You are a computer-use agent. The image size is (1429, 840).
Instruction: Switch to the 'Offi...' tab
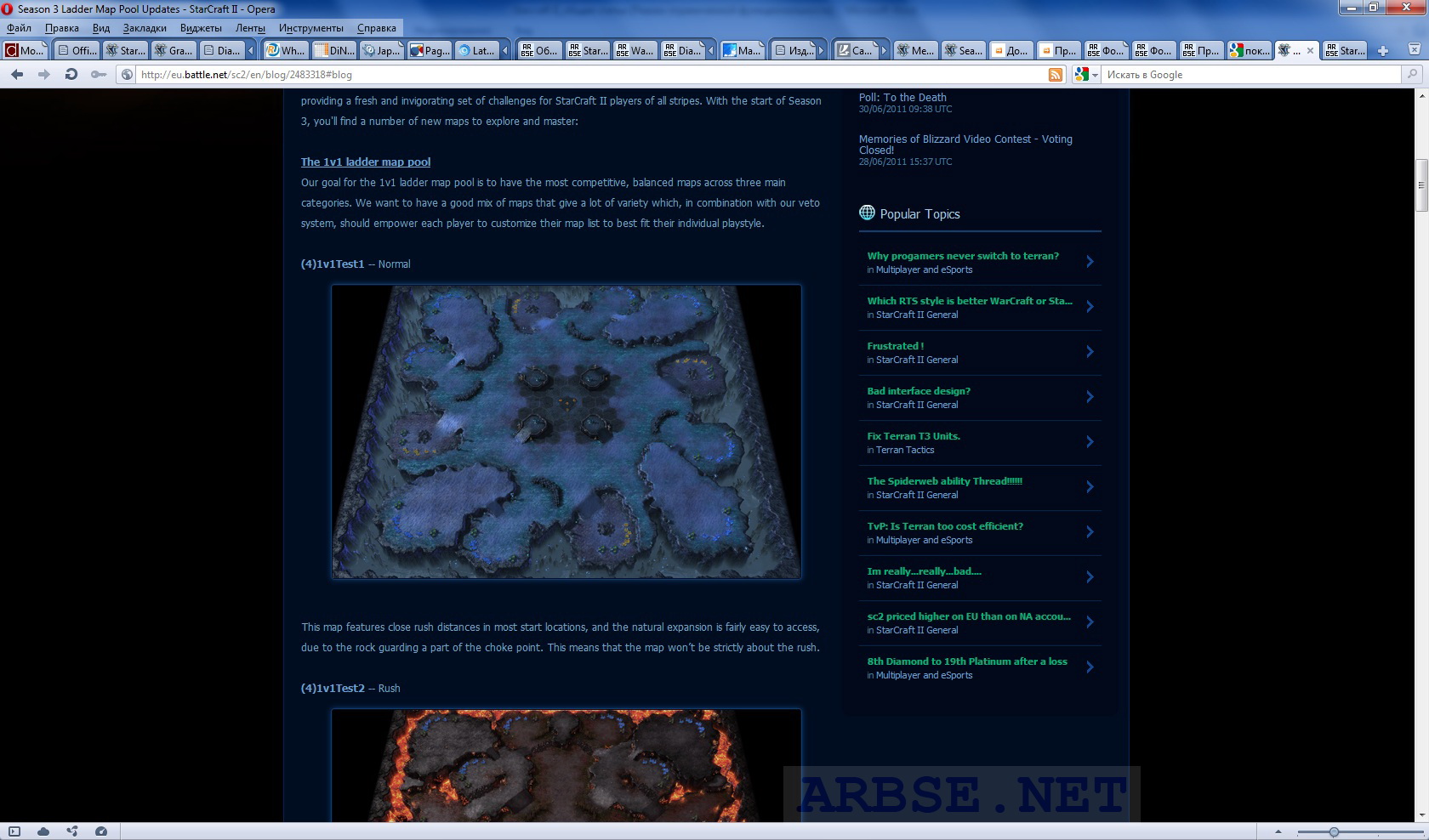pos(77,51)
